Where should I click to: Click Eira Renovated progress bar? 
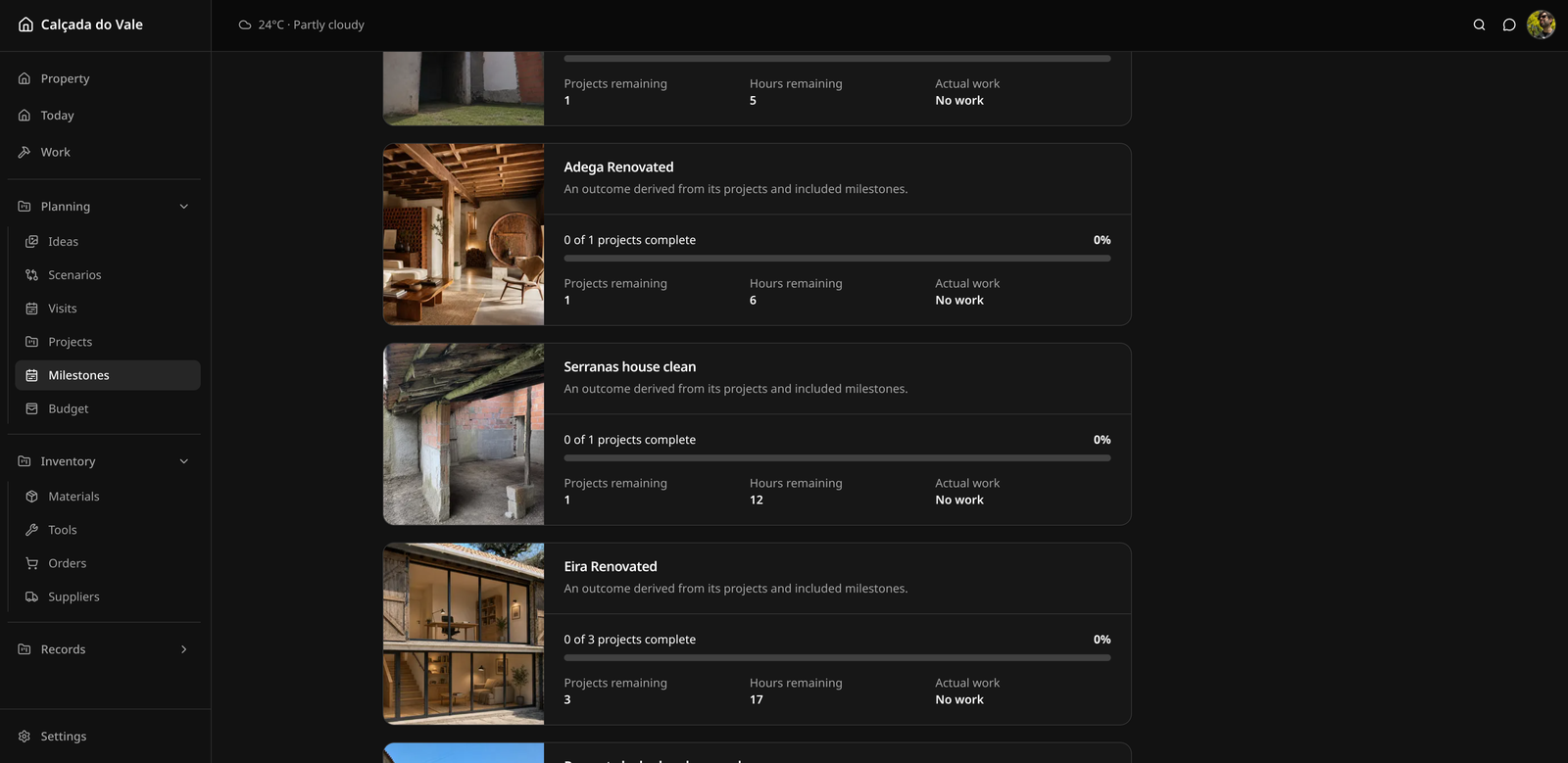pos(837,658)
